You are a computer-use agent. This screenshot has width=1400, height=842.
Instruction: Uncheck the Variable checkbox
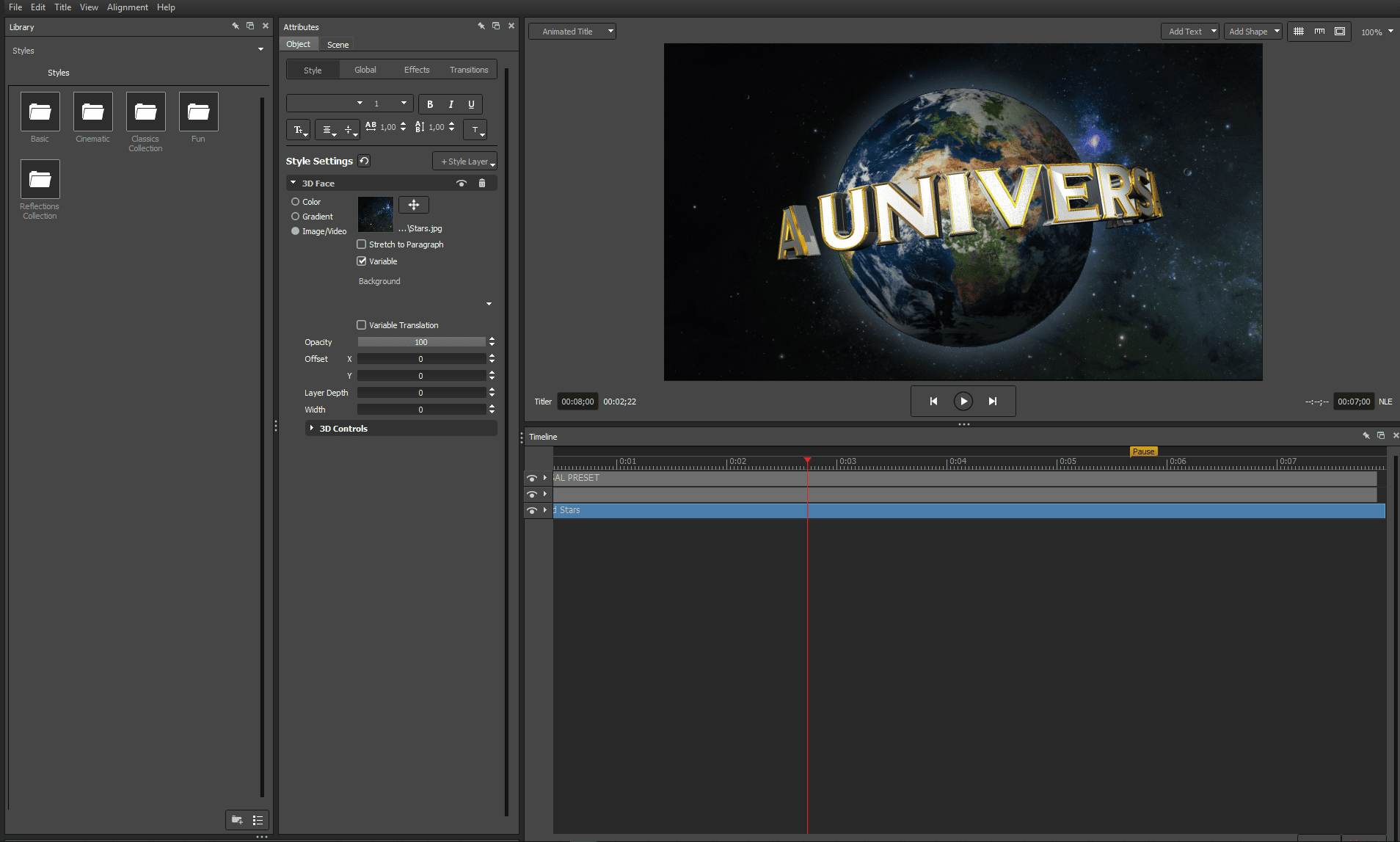point(361,261)
